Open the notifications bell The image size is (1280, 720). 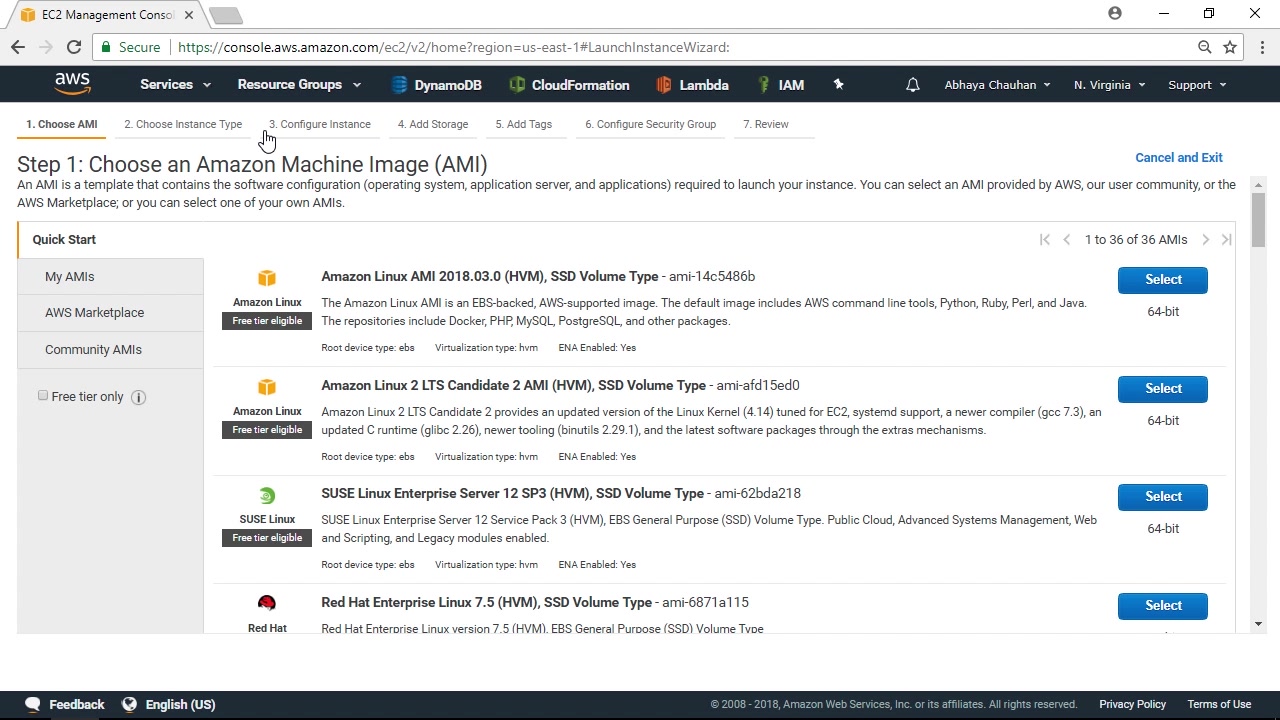(x=912, y=85)
